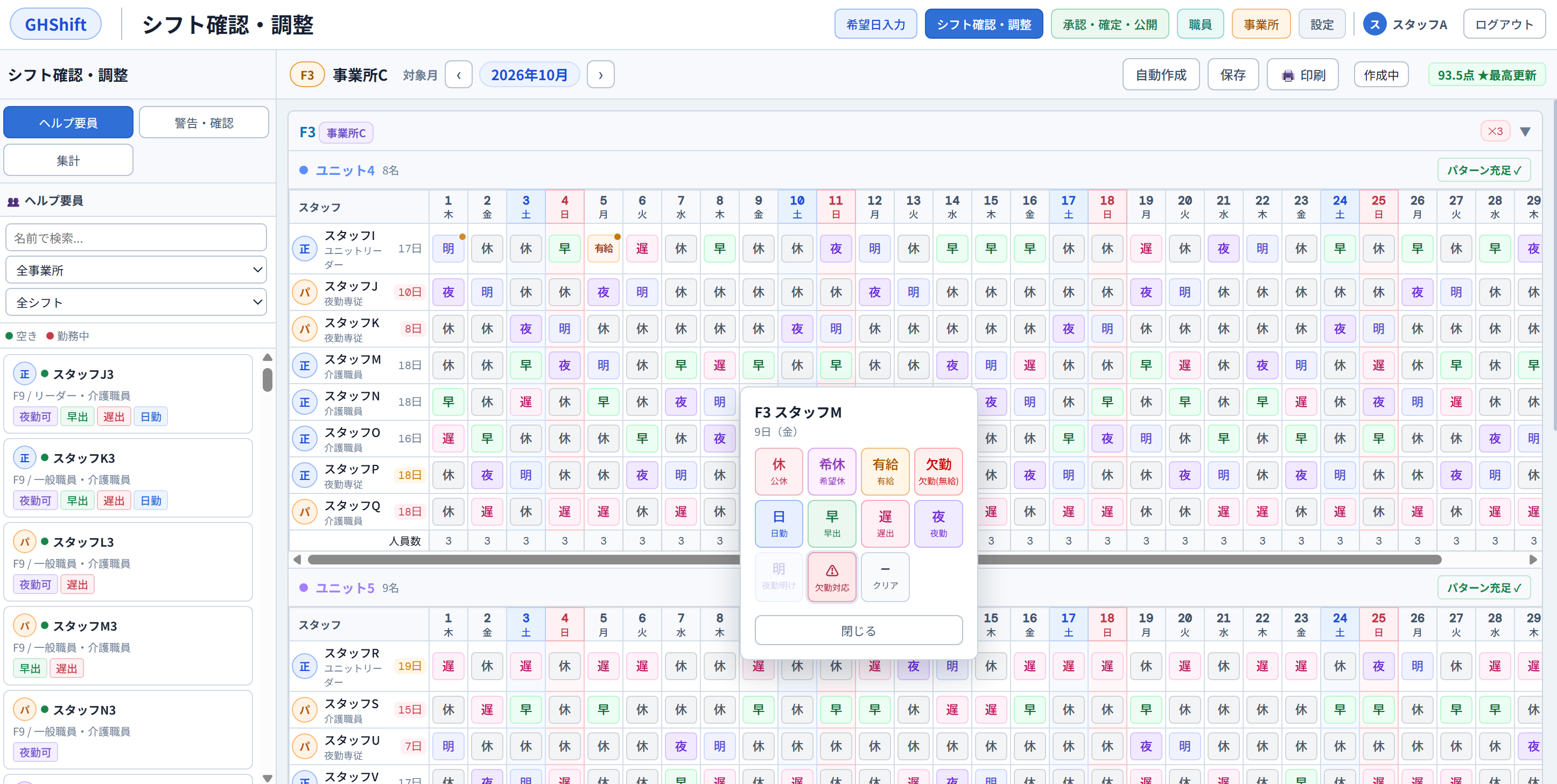1557x784 pixels.
Task: Click the パ badge next to スタッフU
Action: (305, 746)
